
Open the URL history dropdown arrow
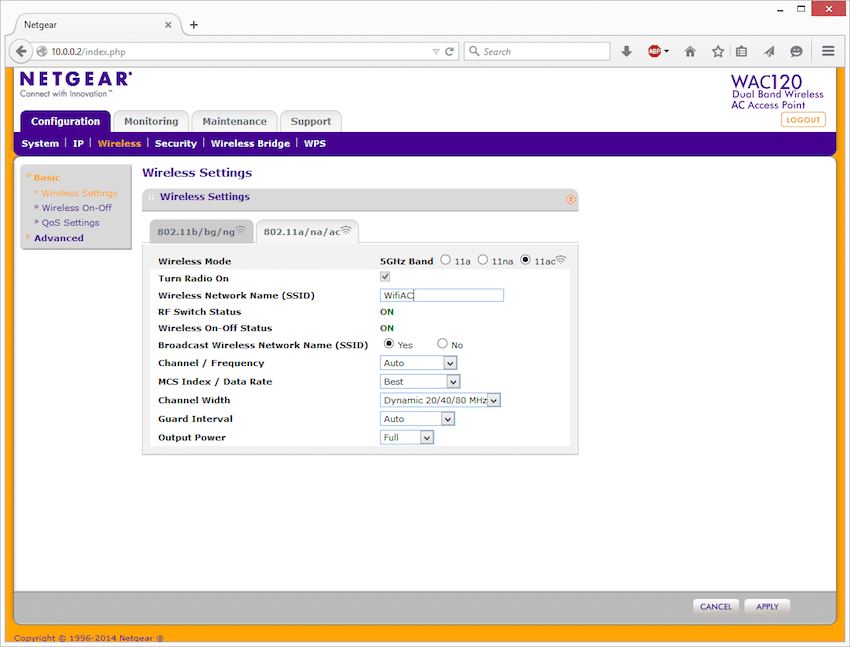(x=436, y=51)
